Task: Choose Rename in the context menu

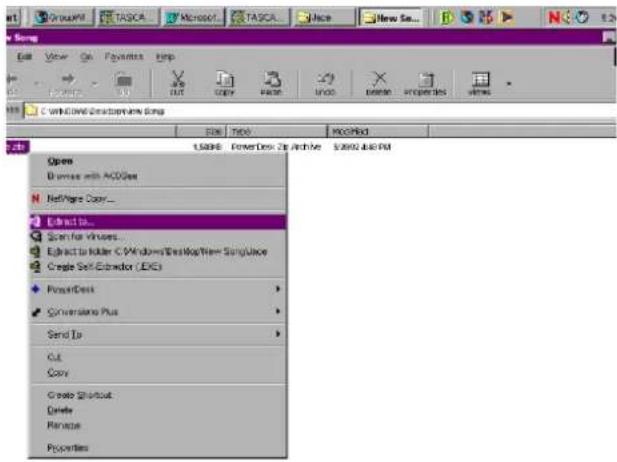Action: [x=63, y=425]
